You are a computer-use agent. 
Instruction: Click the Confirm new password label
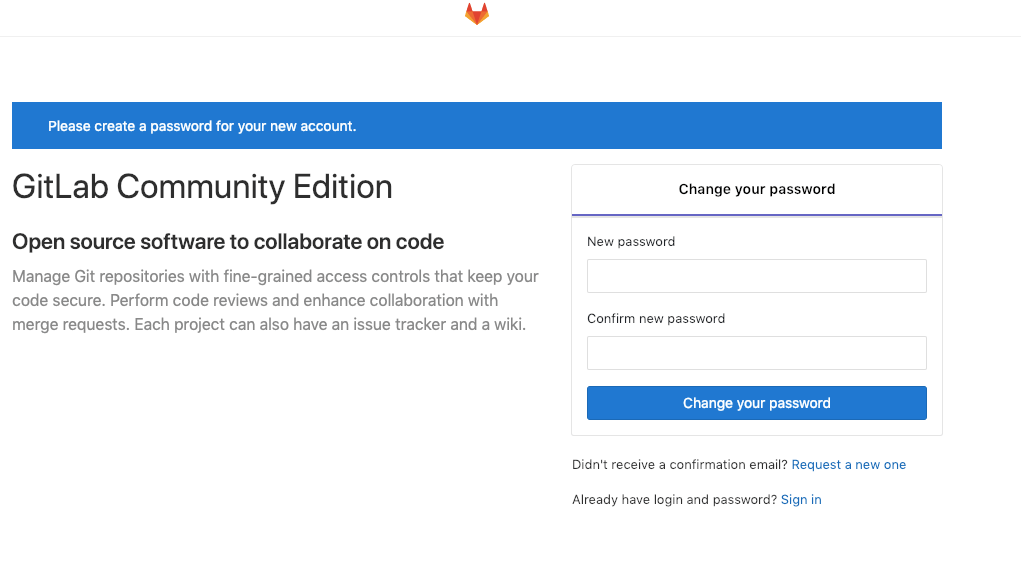(656, 319)
